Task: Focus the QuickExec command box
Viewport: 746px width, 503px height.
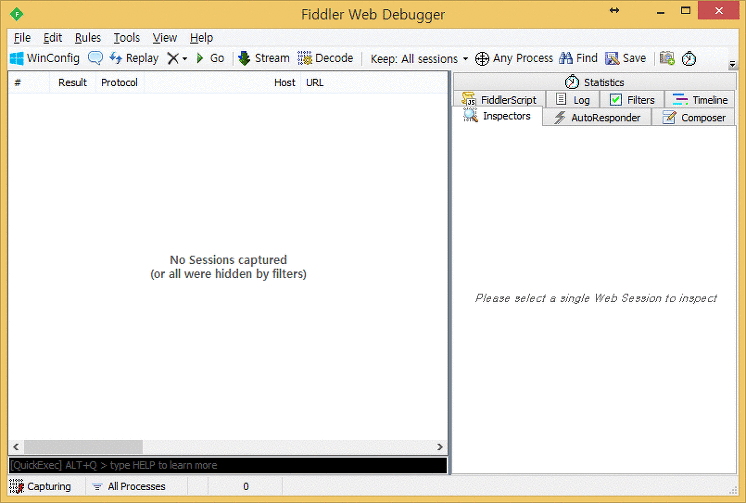Action: (x=228, y=465)
